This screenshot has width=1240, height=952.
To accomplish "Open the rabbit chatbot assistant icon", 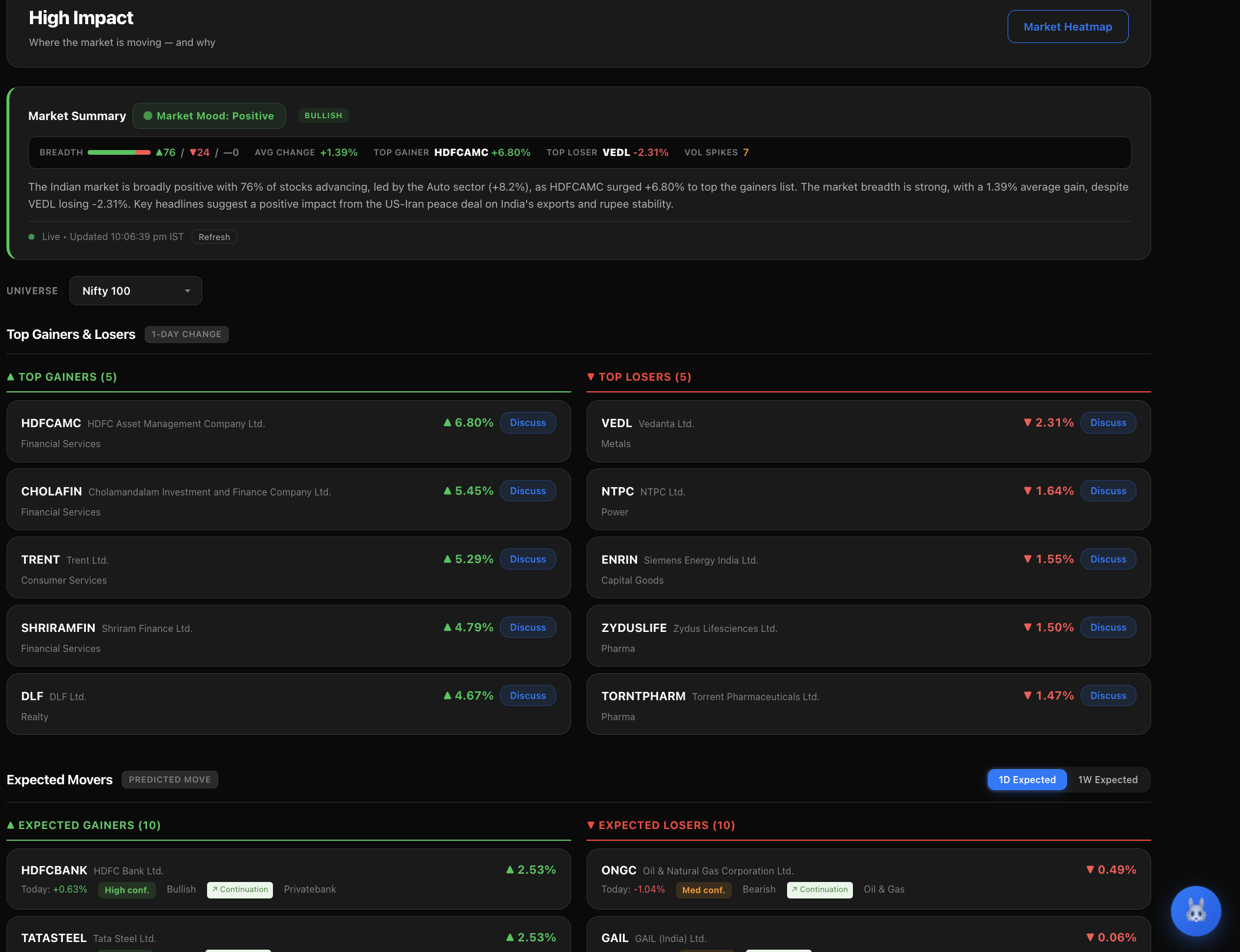I will (x=1195, y=911).
